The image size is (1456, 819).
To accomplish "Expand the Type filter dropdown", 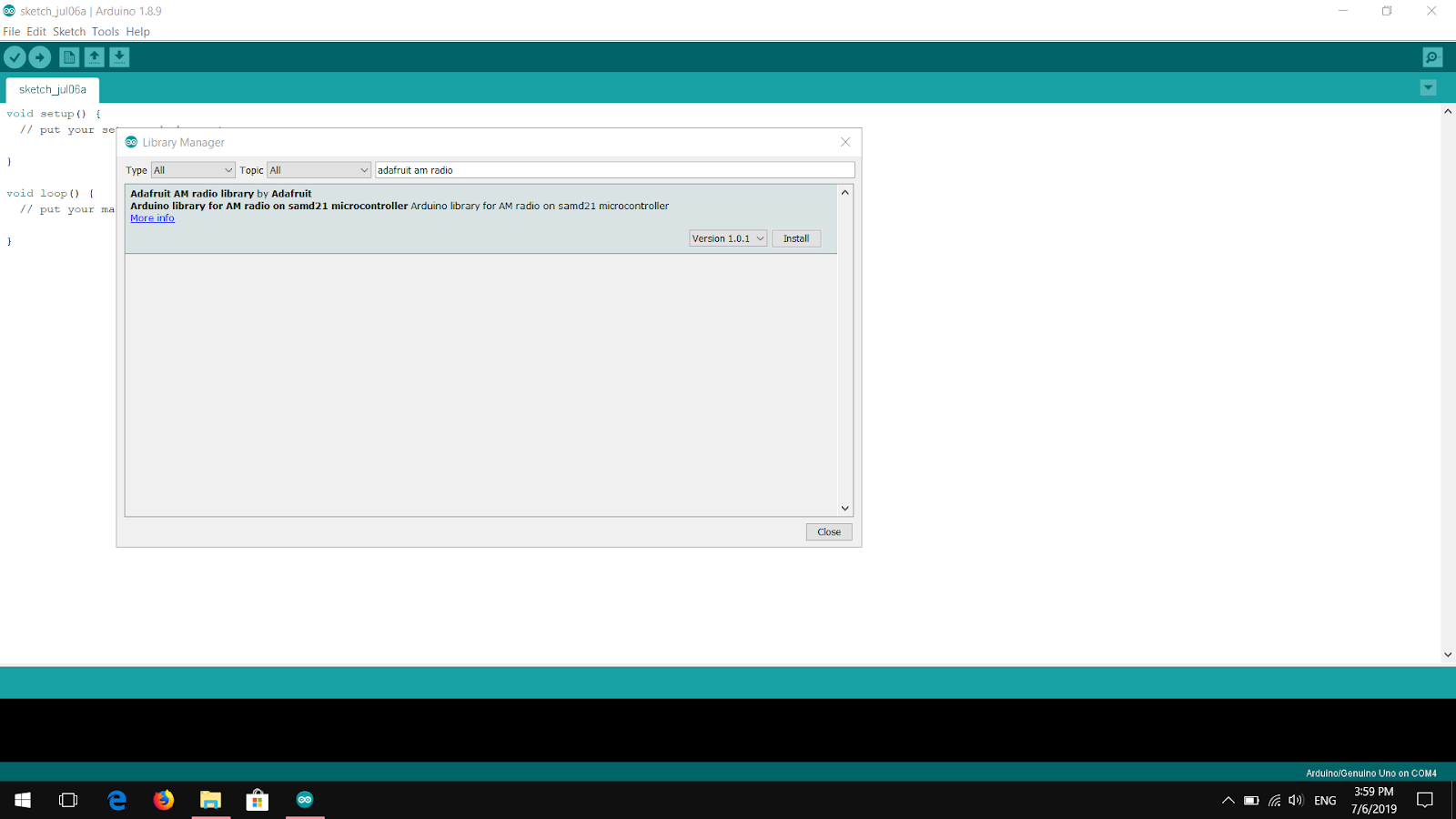I will click(x=193, y=170).
